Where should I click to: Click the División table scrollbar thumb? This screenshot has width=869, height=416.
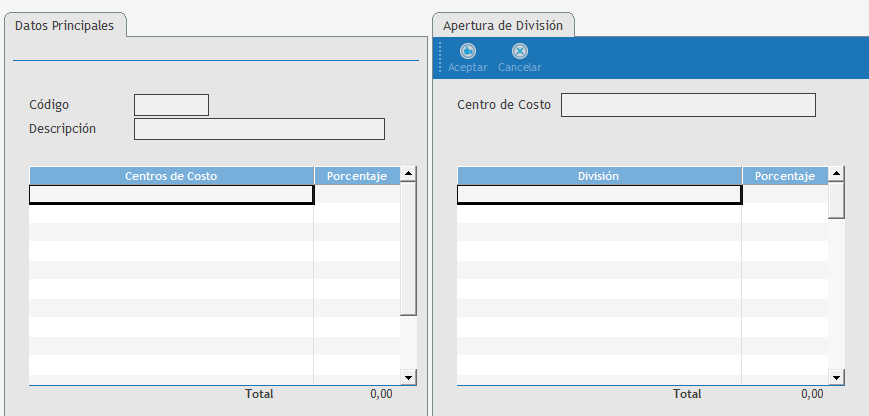coord(836,200)
